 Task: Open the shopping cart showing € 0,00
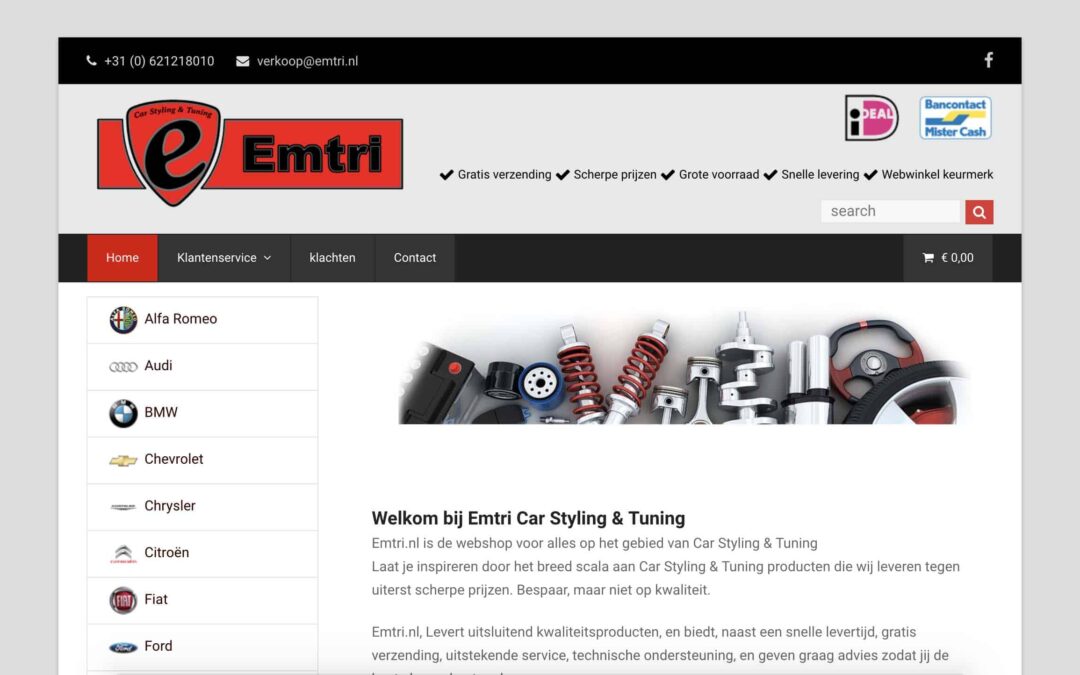(x=948, y=258)
